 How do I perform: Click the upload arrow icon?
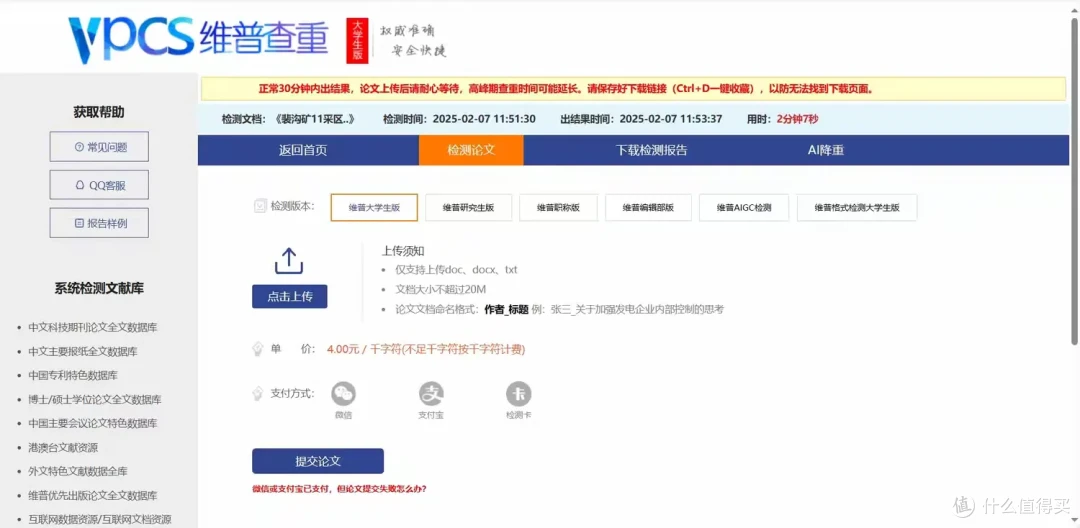tap(289, 262)
